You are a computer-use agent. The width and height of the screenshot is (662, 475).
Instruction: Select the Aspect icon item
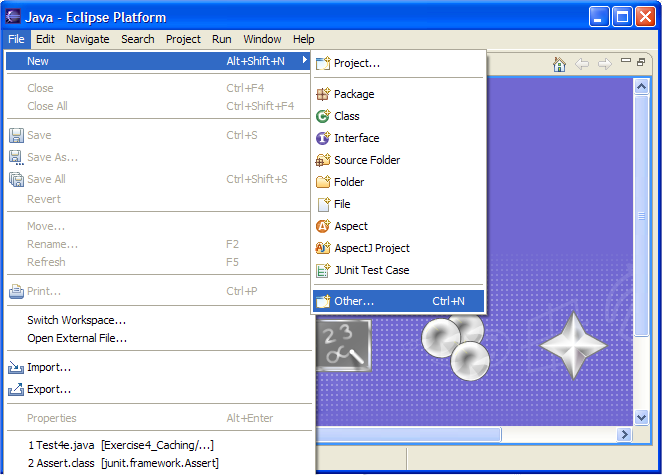tap(323, 226)
